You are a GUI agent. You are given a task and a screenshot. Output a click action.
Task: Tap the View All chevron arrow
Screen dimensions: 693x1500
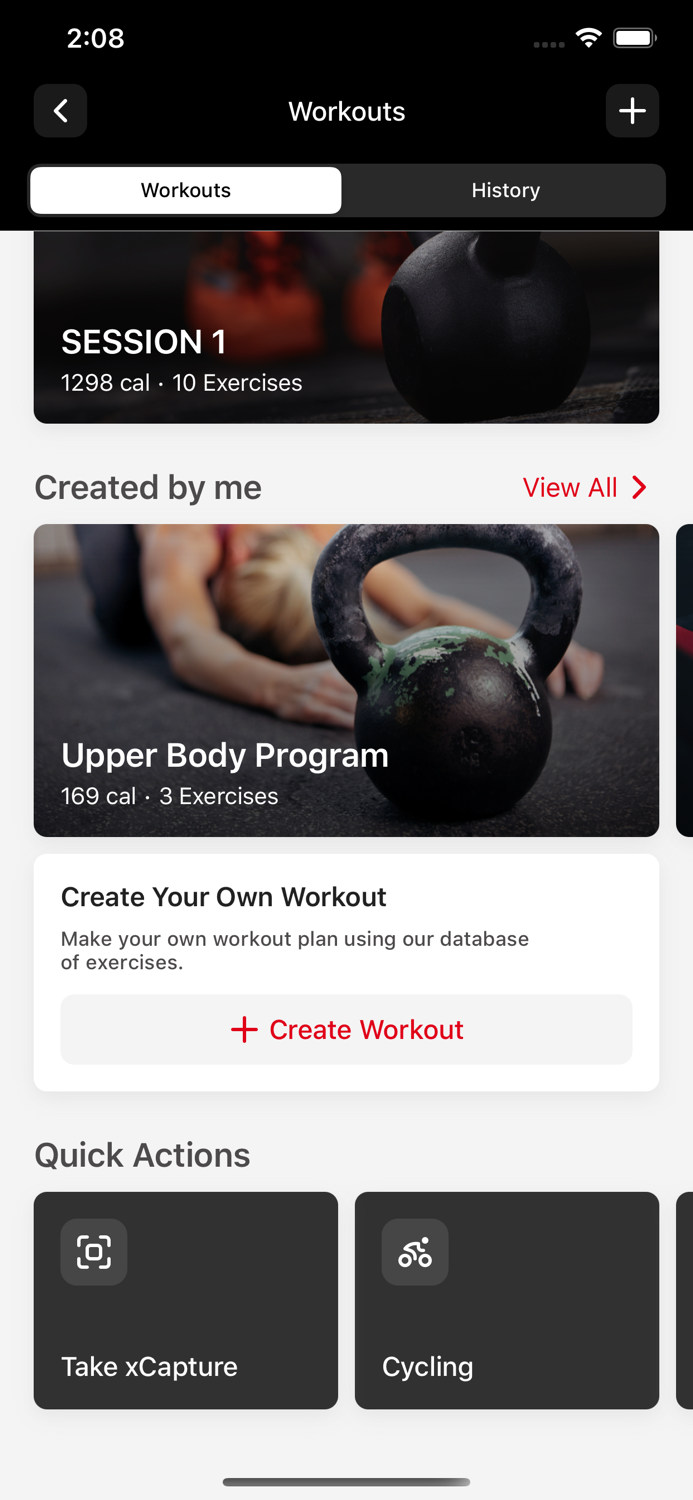[x=640, y=487]
